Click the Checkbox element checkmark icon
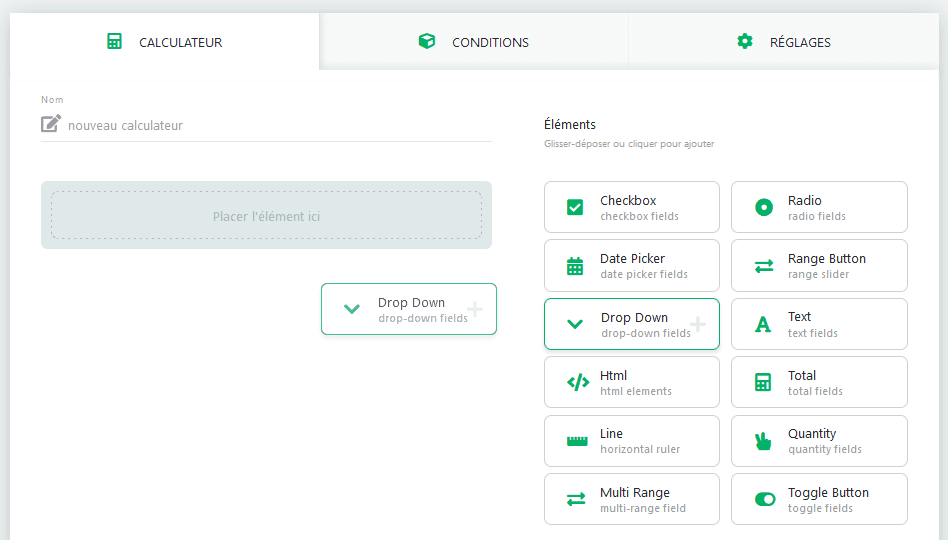The height and width of the screenshot is (540, 948). pos(575,208)
